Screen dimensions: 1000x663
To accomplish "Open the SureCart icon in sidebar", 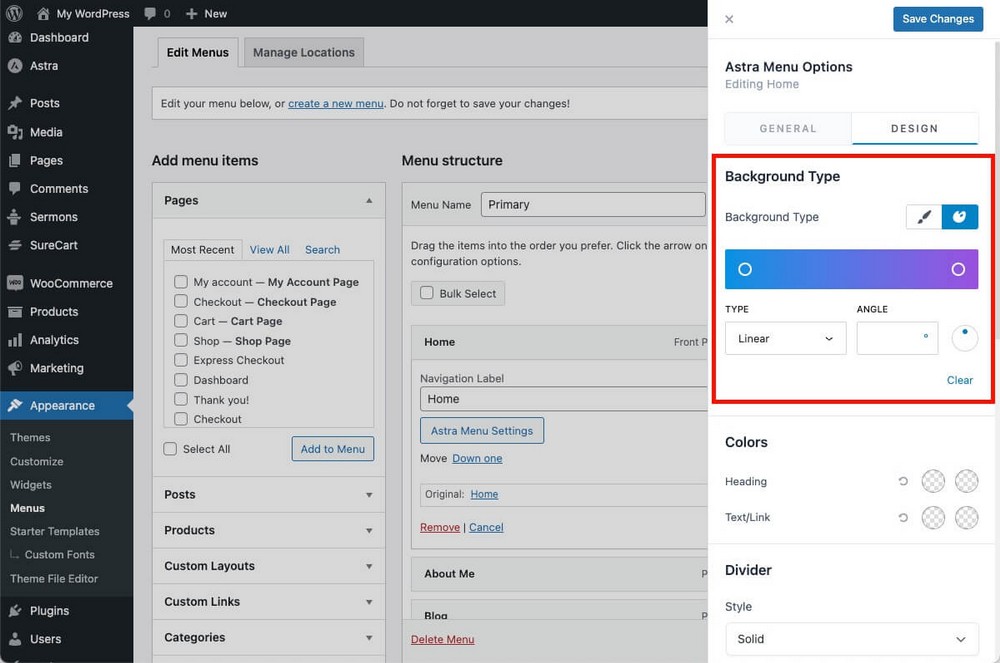I will [x=15, y=245].
